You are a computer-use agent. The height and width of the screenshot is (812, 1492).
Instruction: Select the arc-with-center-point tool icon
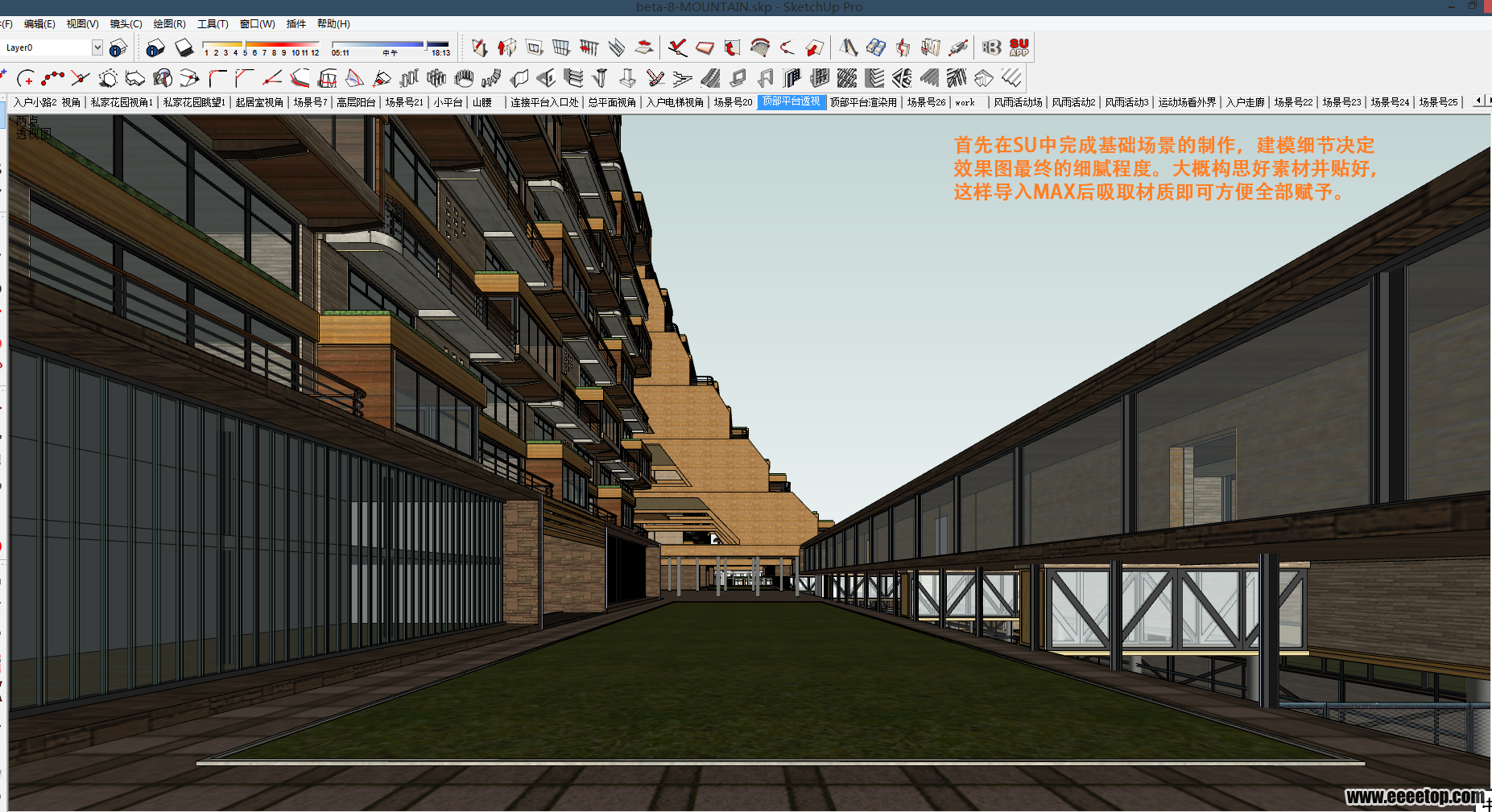[26, 78]
